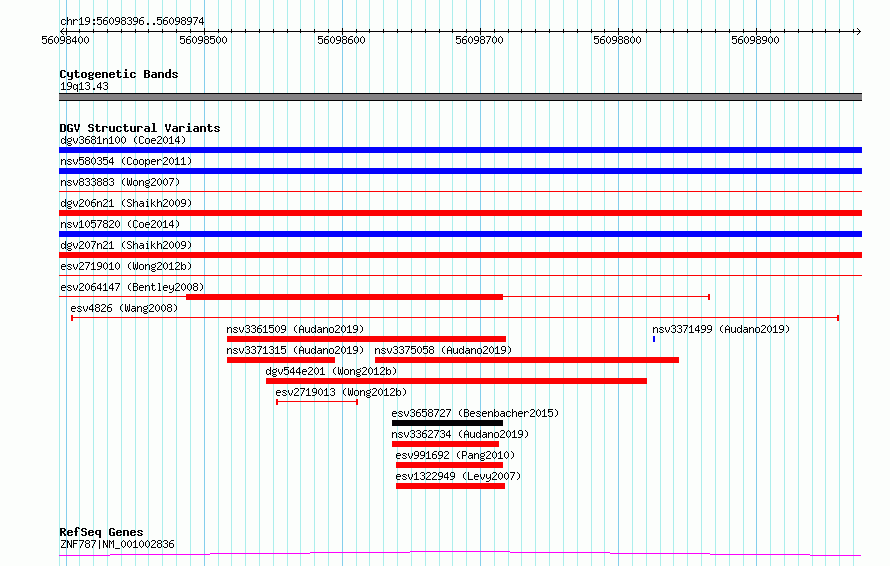The width and height of the screenshot is (890, 566).
Task: Click the ZNF787|NM_001002836 gene label
Action: click(117, 544)
